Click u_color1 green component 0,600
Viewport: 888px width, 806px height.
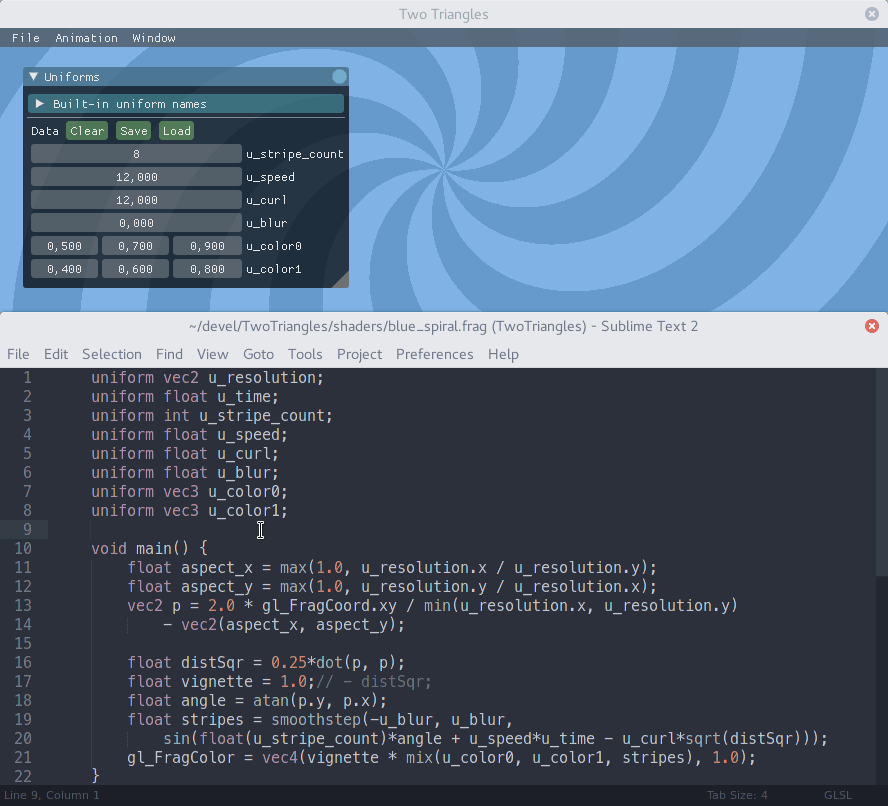(x=135, y=269)
